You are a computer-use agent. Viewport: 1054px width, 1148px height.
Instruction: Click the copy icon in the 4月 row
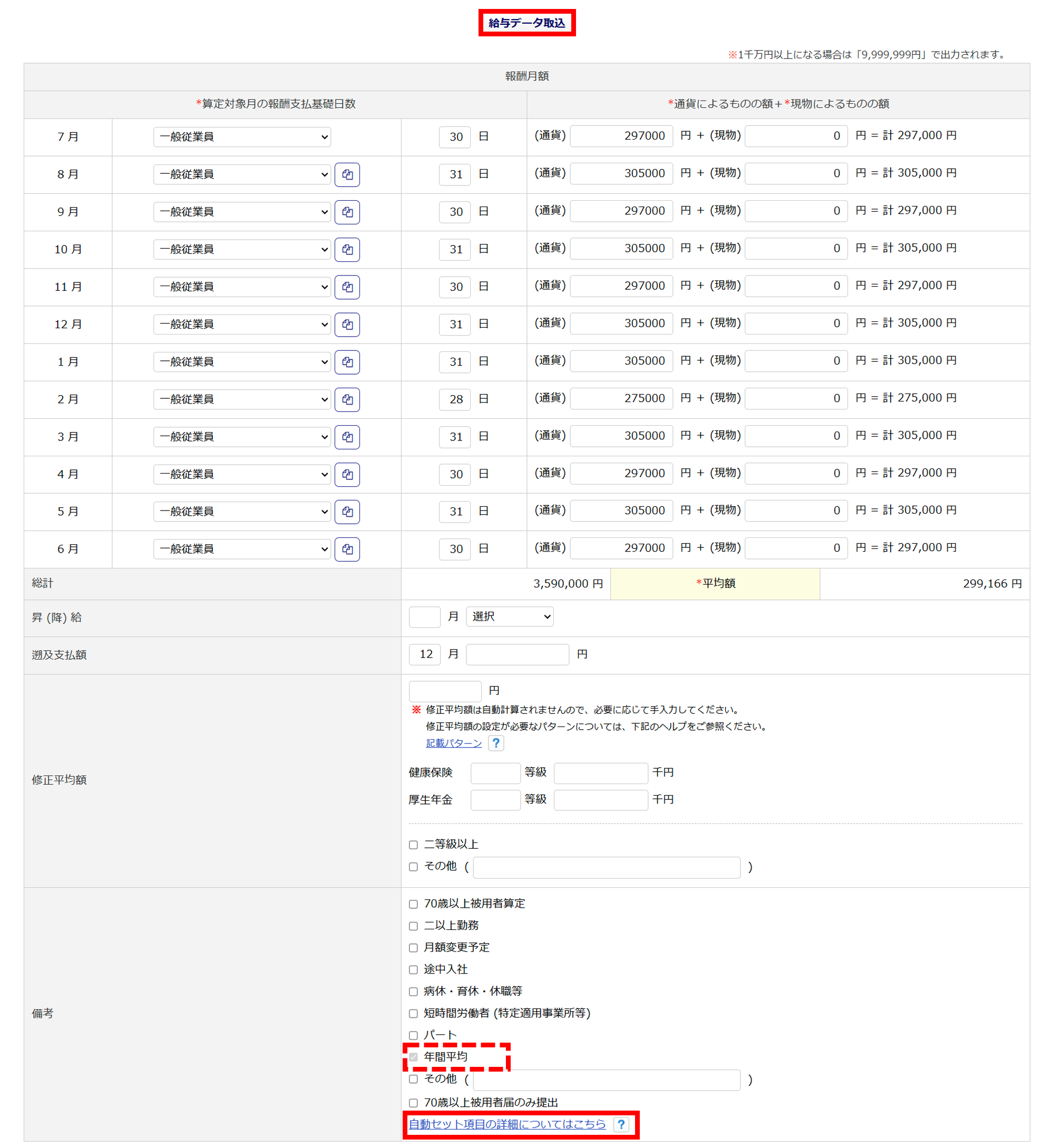click(x=347, y=475)
